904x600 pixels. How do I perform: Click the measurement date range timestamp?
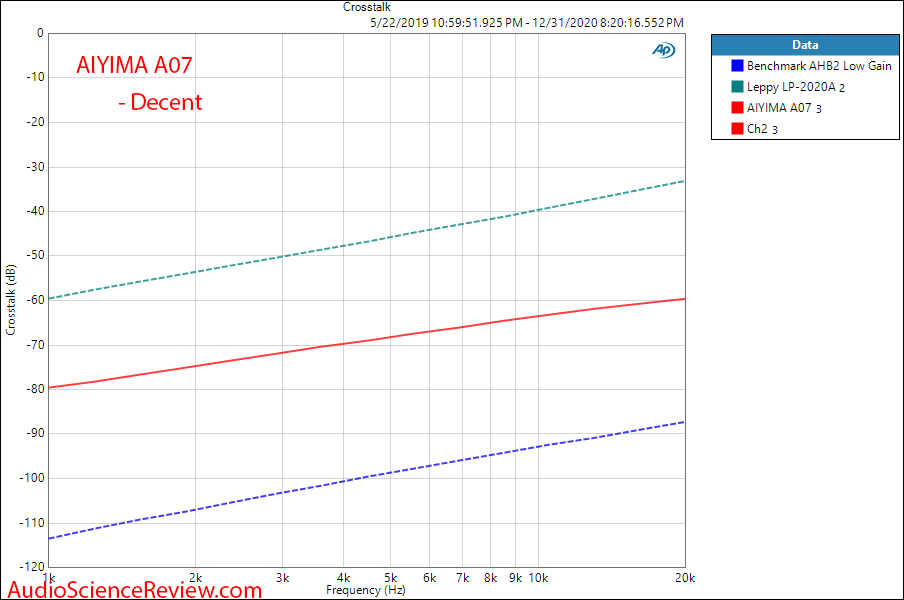point(526,23)
